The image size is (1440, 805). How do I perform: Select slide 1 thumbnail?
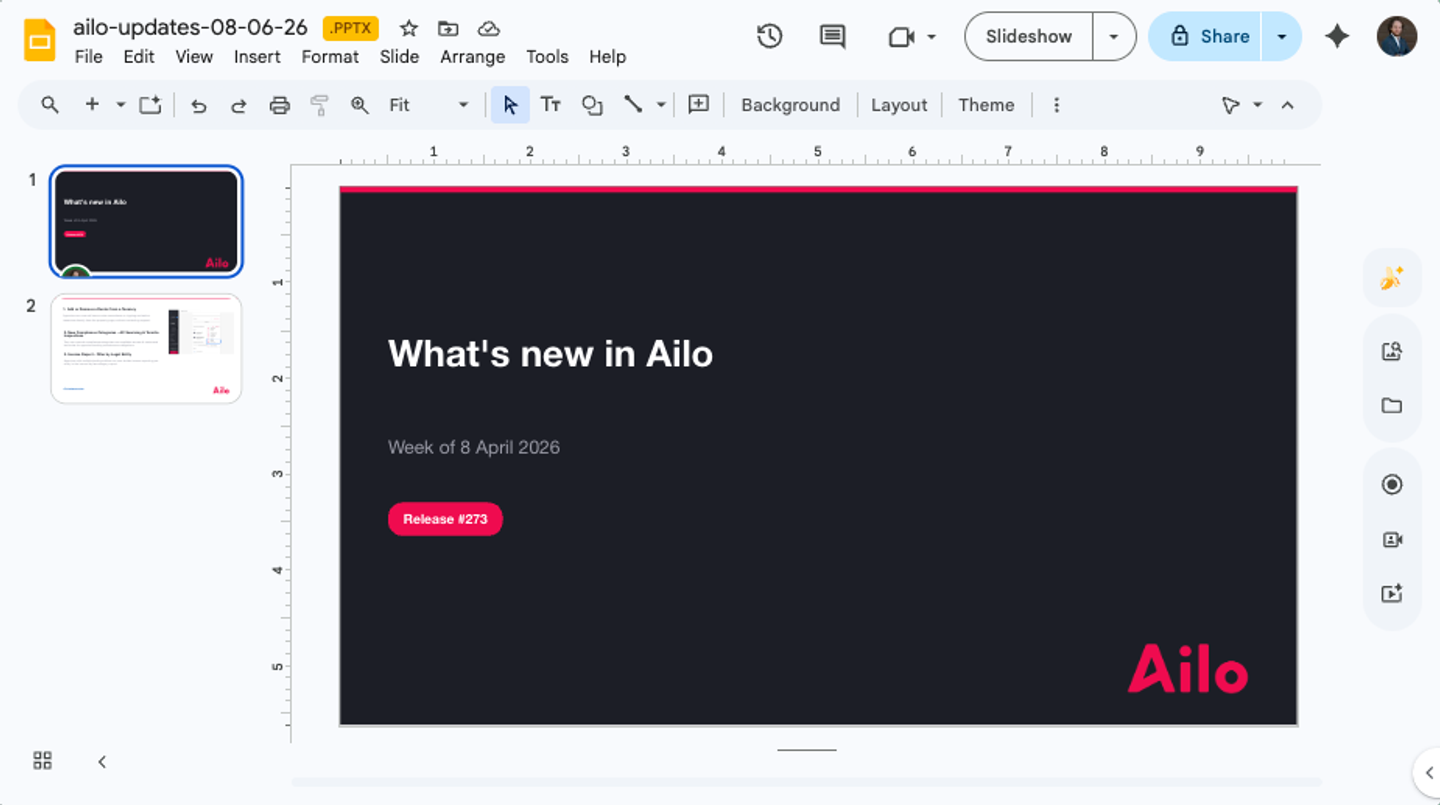pos(146,221)
